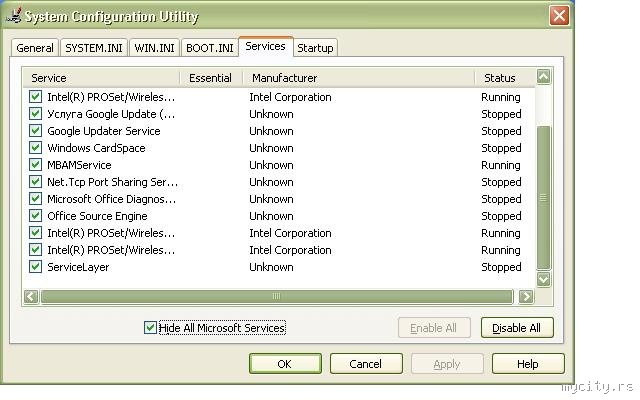Click the horizontal scrollbar left arrow
The height and width of the screenshot is (400, 640).
[31, 296]
